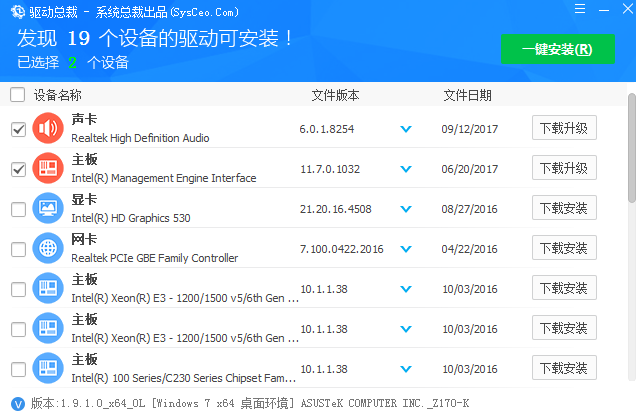This screenshot has height=415, width=636.
Task: Click the 已选择 2 个设备 text
Action: coord(73,62)
